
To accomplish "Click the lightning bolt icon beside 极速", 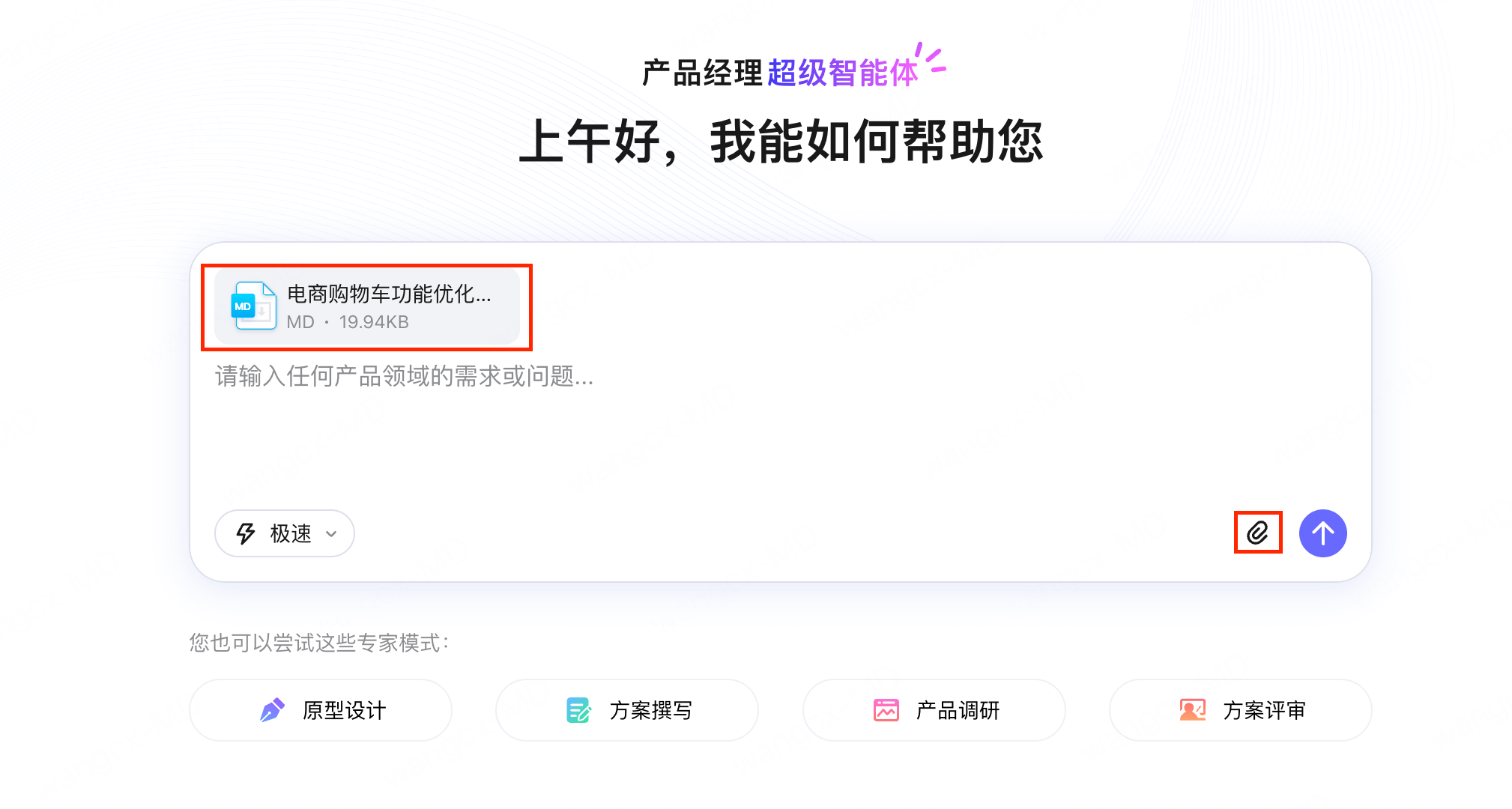I will pos(245,533).
